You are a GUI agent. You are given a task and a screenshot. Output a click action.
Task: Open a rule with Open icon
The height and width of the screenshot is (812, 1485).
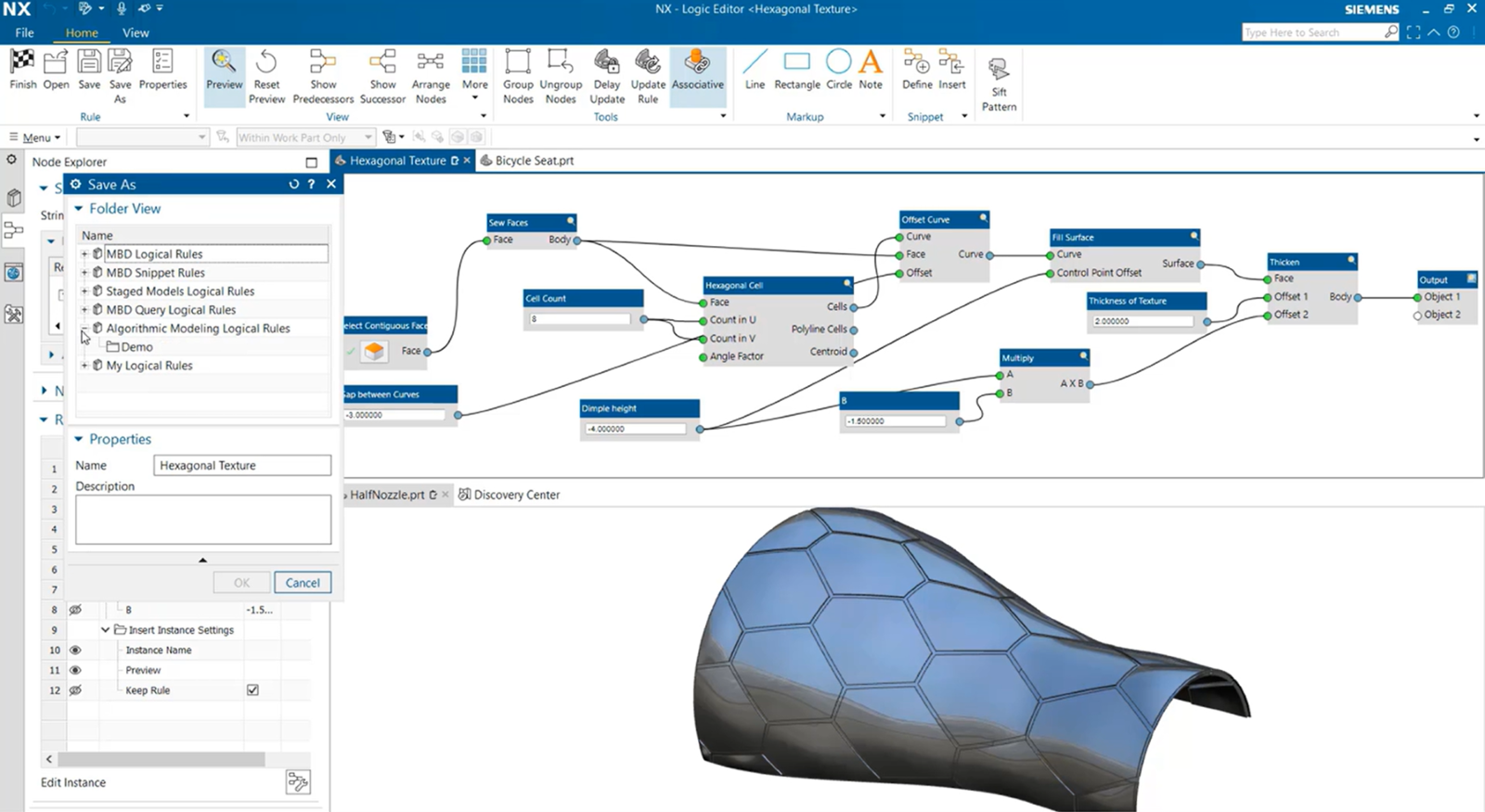tap(56, 62)
